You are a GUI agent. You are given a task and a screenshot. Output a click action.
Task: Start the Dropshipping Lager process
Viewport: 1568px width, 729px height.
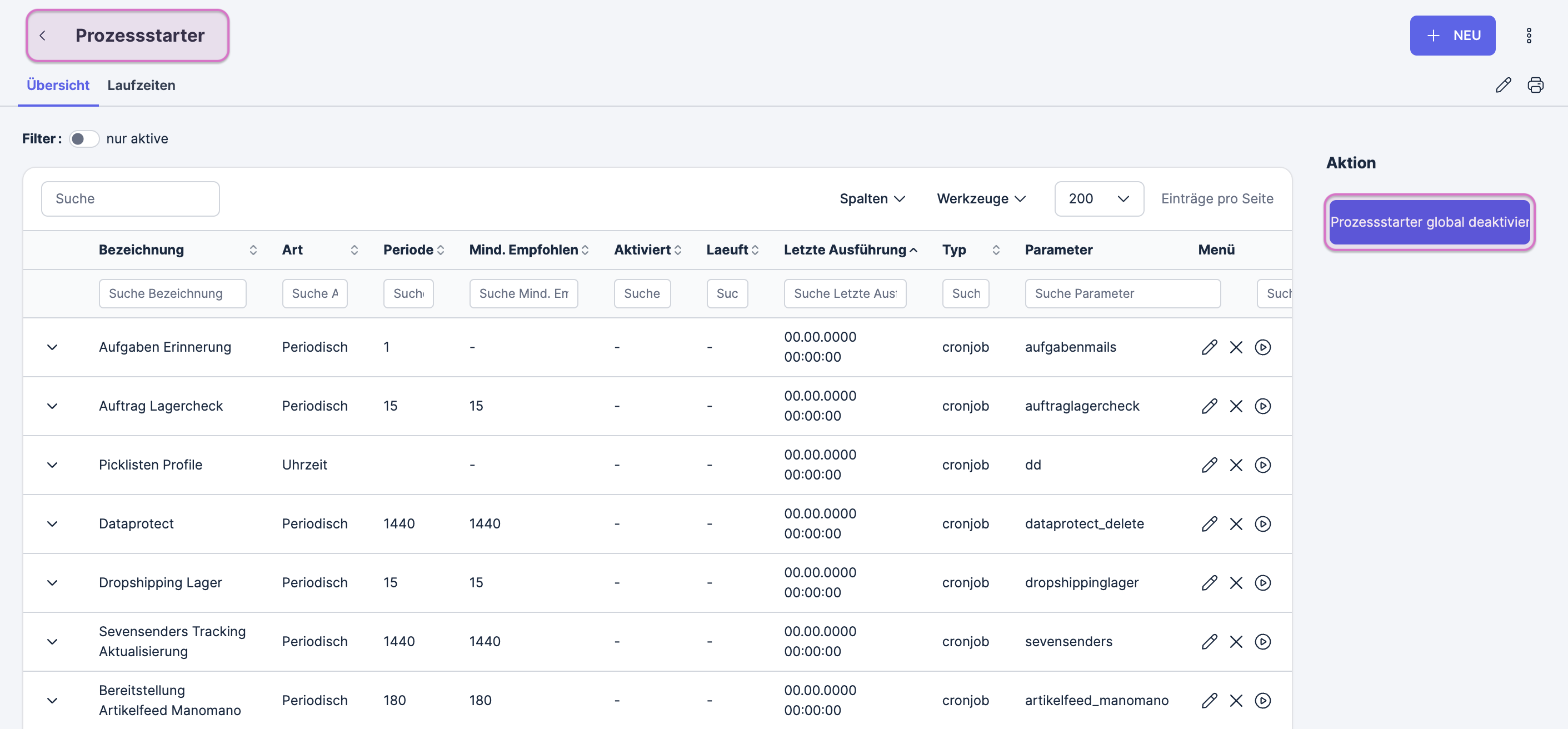(1262, 583)
